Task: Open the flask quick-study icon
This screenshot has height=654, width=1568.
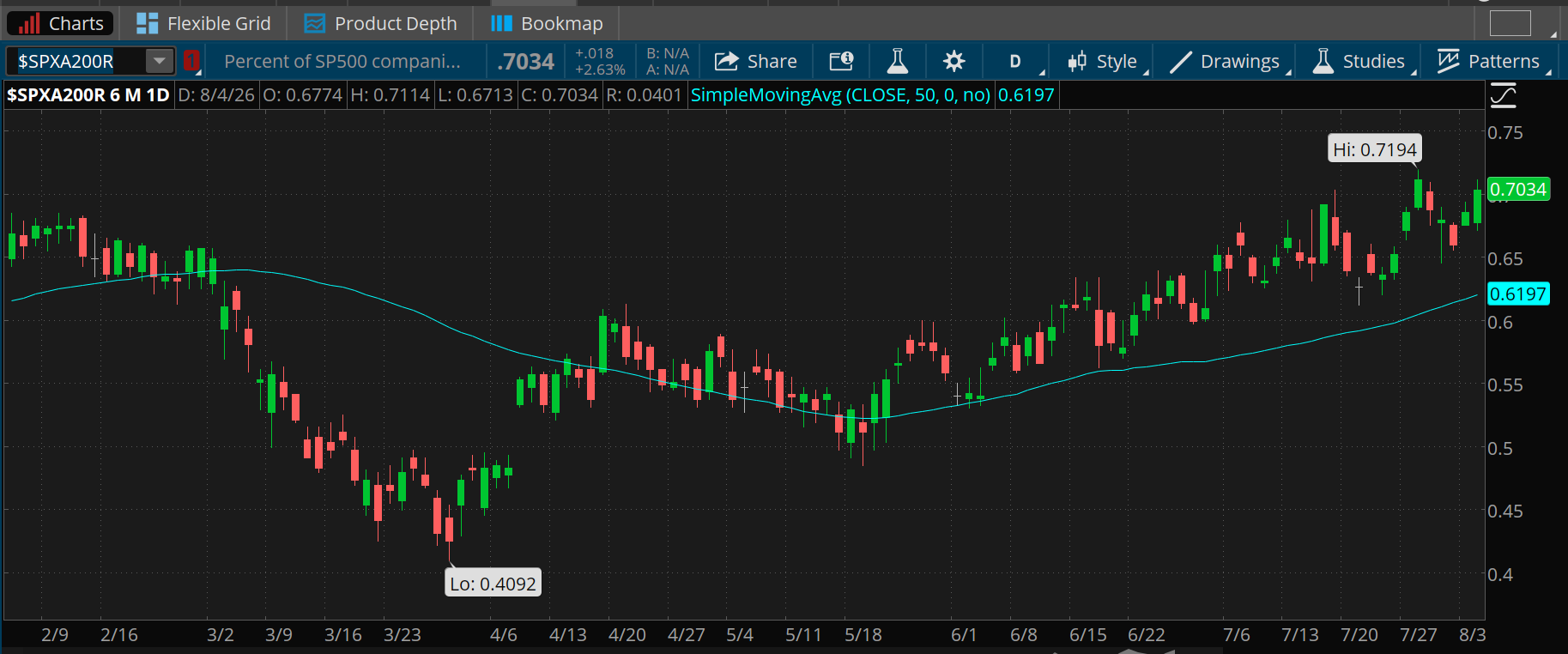Action: pos(897,61)
